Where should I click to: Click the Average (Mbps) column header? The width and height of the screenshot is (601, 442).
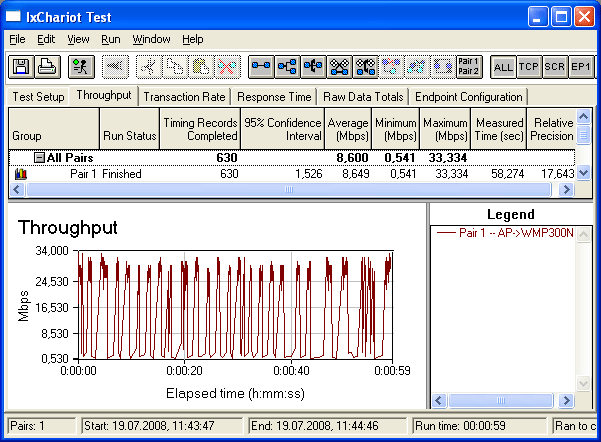coord(348,128)
